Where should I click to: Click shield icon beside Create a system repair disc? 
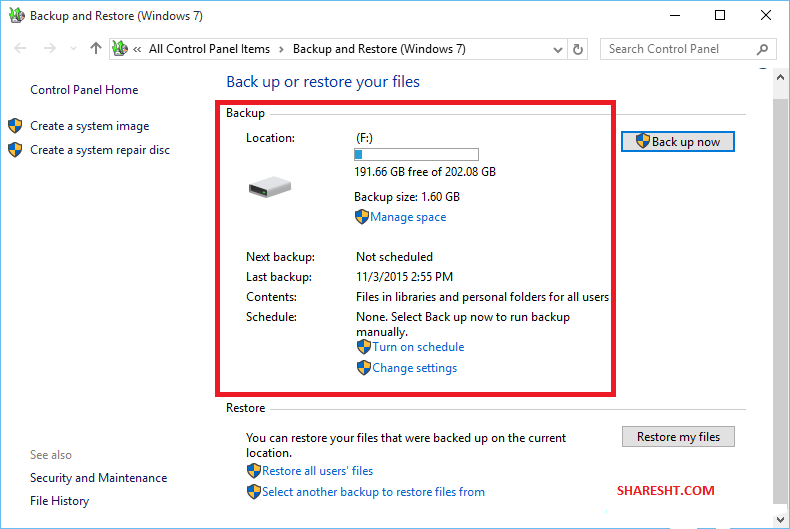coord(15,150)
